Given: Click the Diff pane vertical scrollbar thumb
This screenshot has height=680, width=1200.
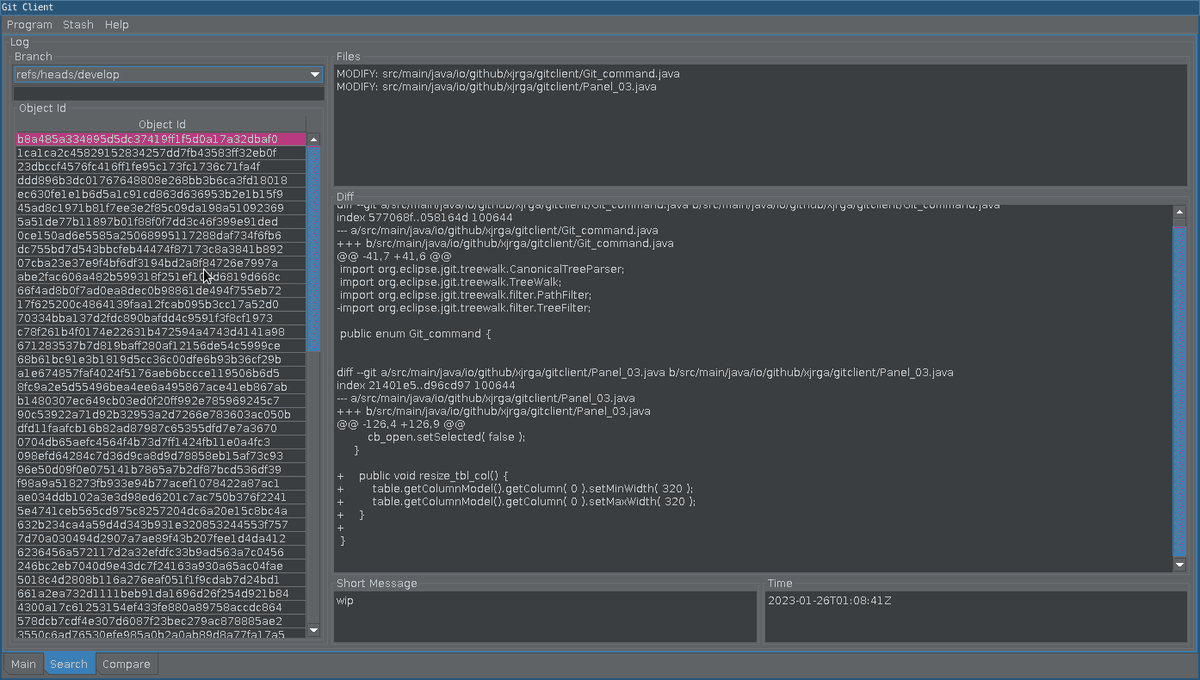Looking at the screenshot, I should point(1179,390).
